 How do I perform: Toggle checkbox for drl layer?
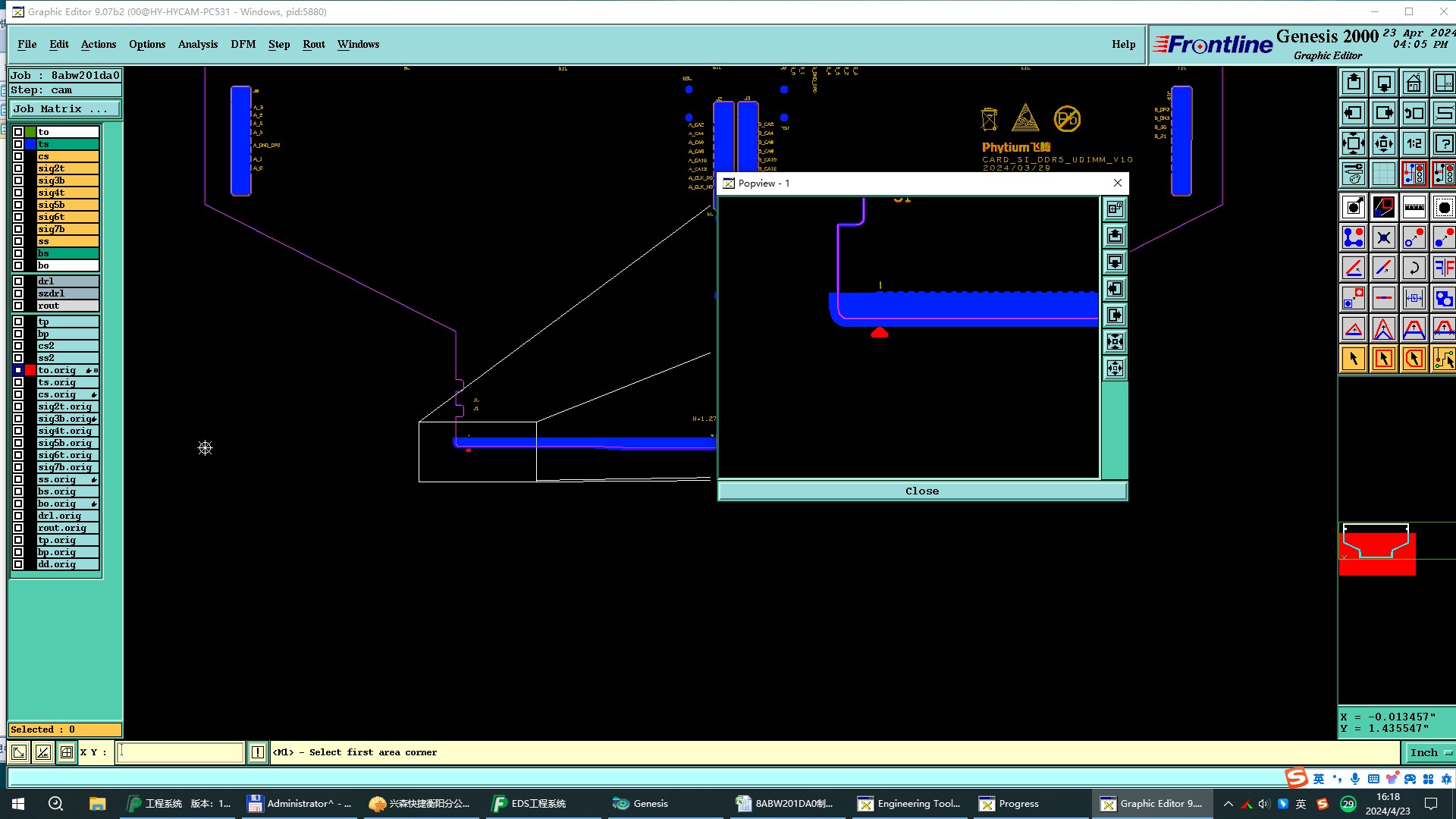coord(18,281)
